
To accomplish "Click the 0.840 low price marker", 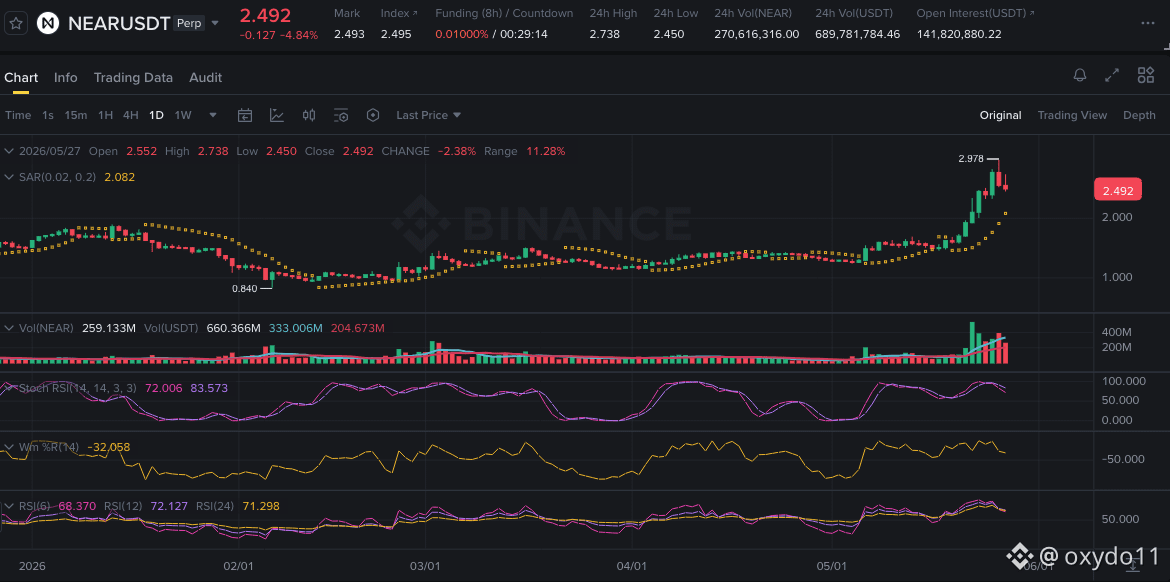I will [244, 288].
